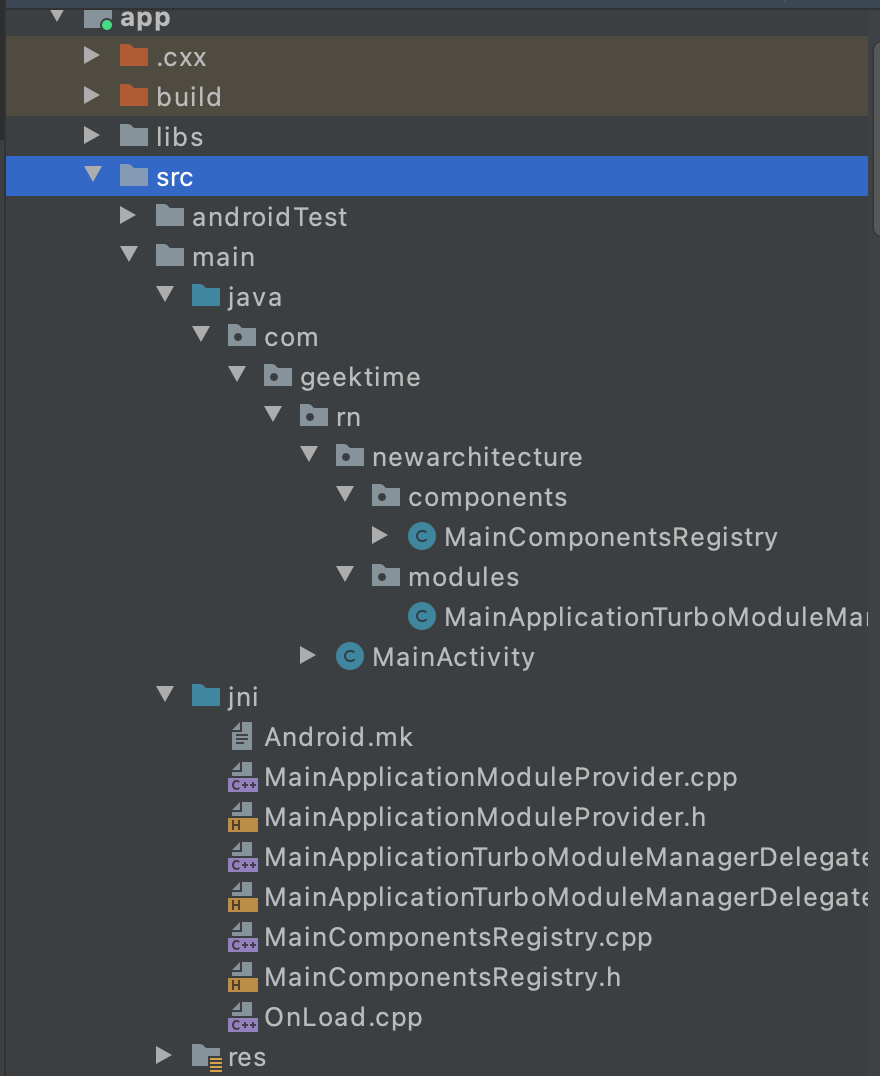880x1076 pixels.
Task: Expand the androidTest folder arrow
Action: 128,216
